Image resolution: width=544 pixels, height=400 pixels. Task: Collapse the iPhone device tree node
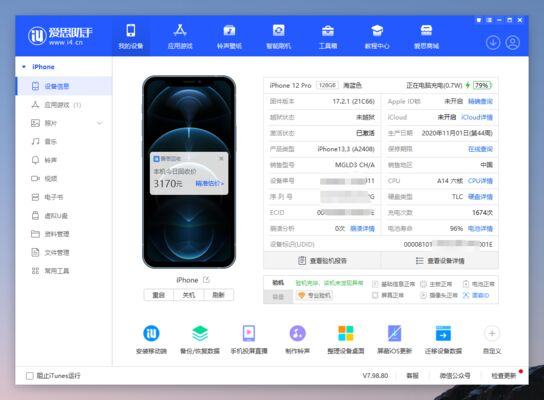tap(24, 67)
